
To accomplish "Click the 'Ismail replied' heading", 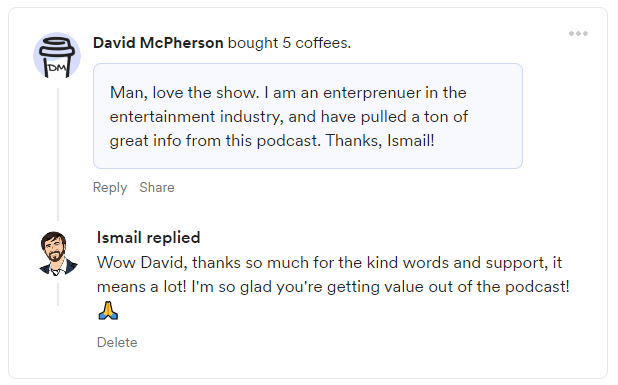I will pyautogui.click(x=149, y=238).
